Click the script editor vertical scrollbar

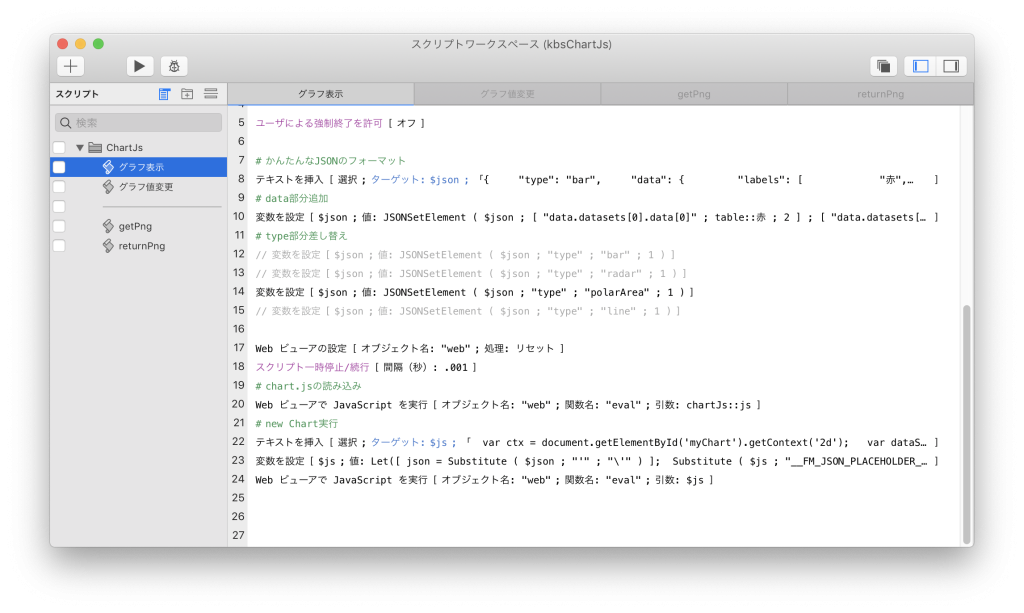967,424
